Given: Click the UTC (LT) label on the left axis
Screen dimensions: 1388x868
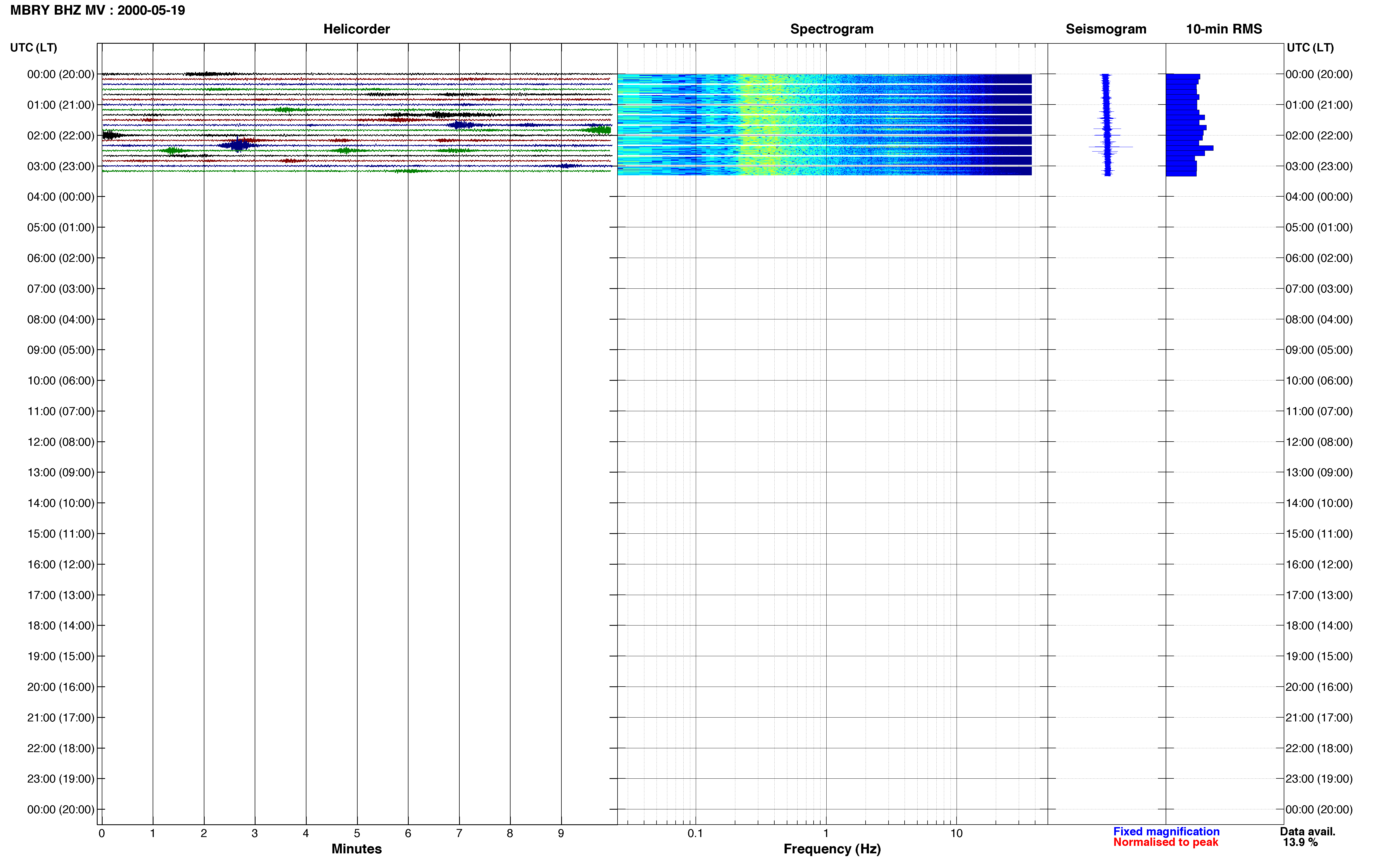Looking at the screenshot, I should (34, 48).
